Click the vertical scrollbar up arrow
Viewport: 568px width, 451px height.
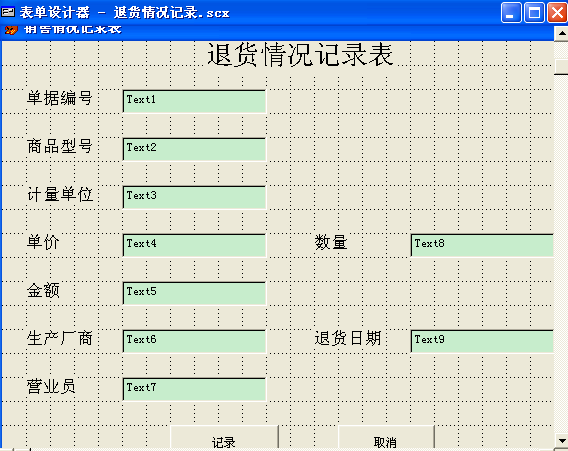click(561, 33)
